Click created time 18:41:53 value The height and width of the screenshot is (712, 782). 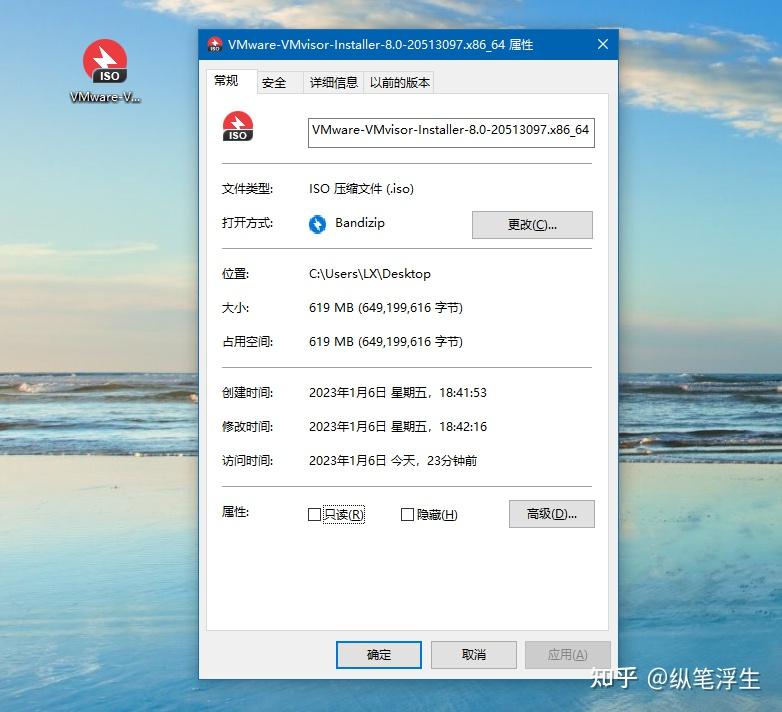397,392
